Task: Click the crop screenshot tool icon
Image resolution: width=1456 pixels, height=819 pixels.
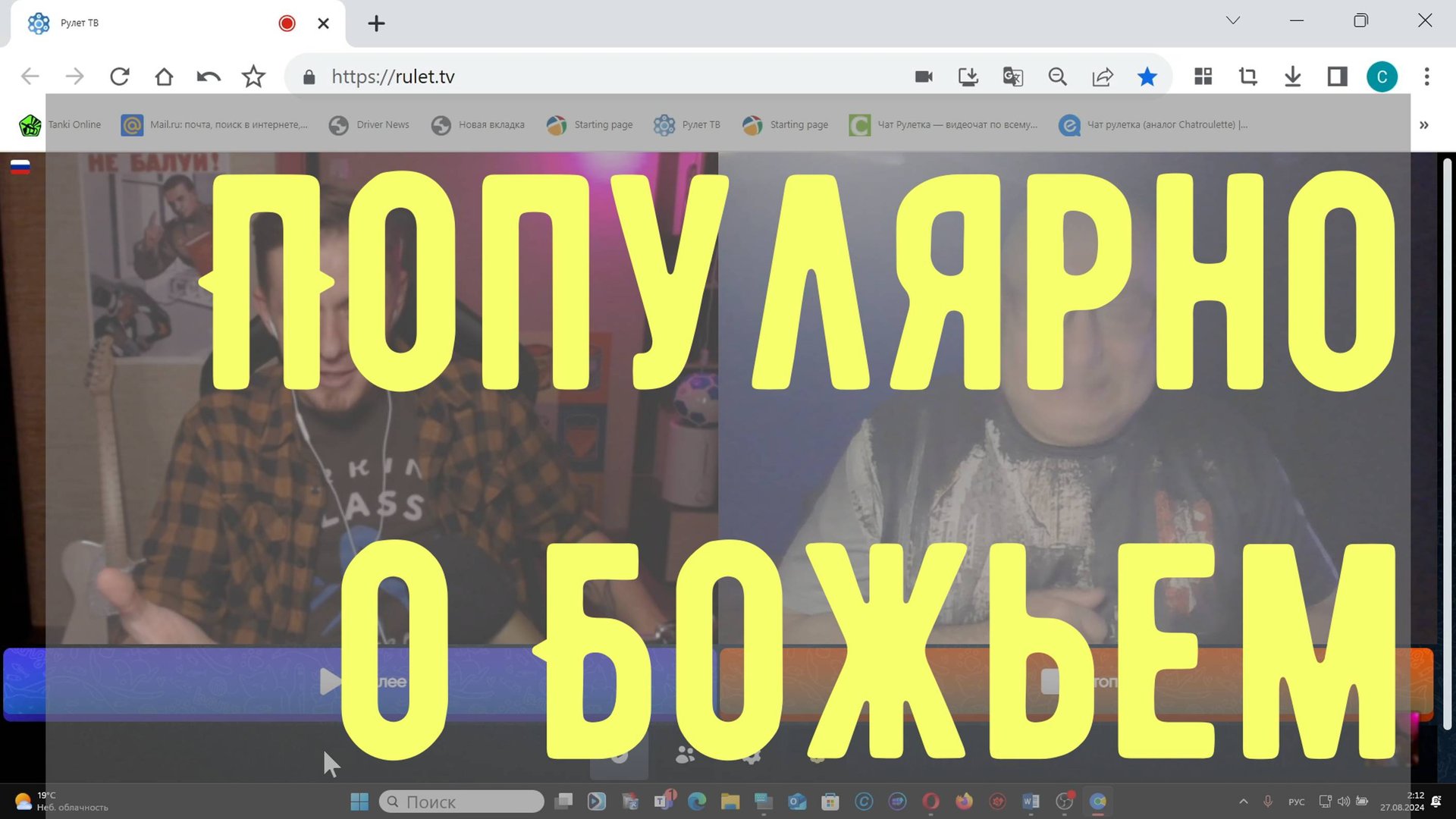Action: 1247,77
